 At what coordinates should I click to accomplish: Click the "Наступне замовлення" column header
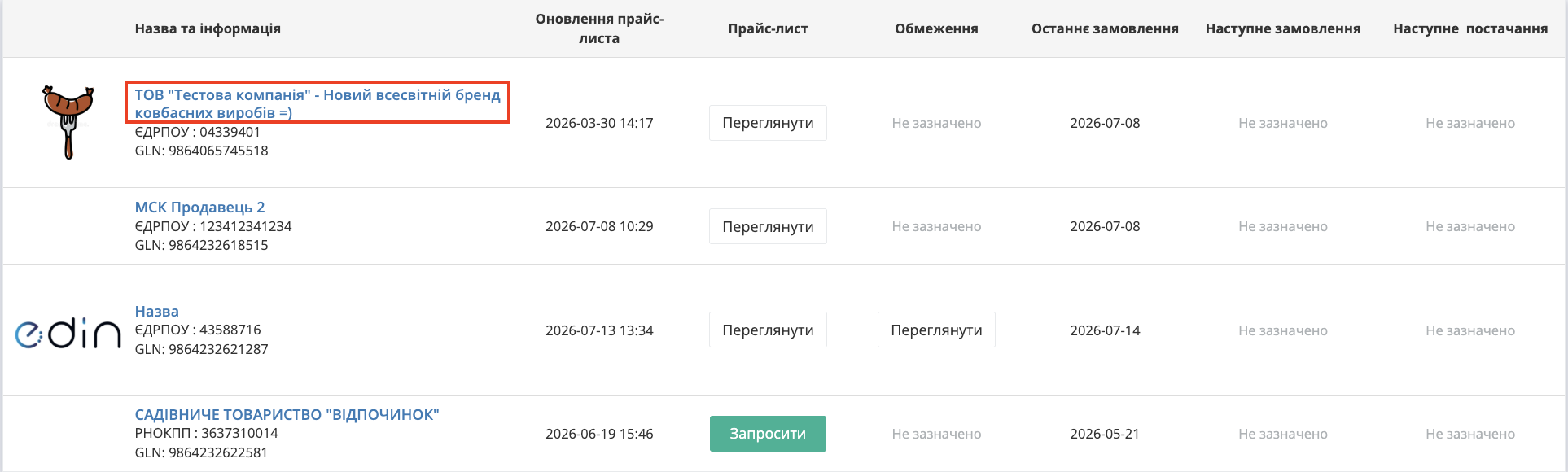point(1283,28)
